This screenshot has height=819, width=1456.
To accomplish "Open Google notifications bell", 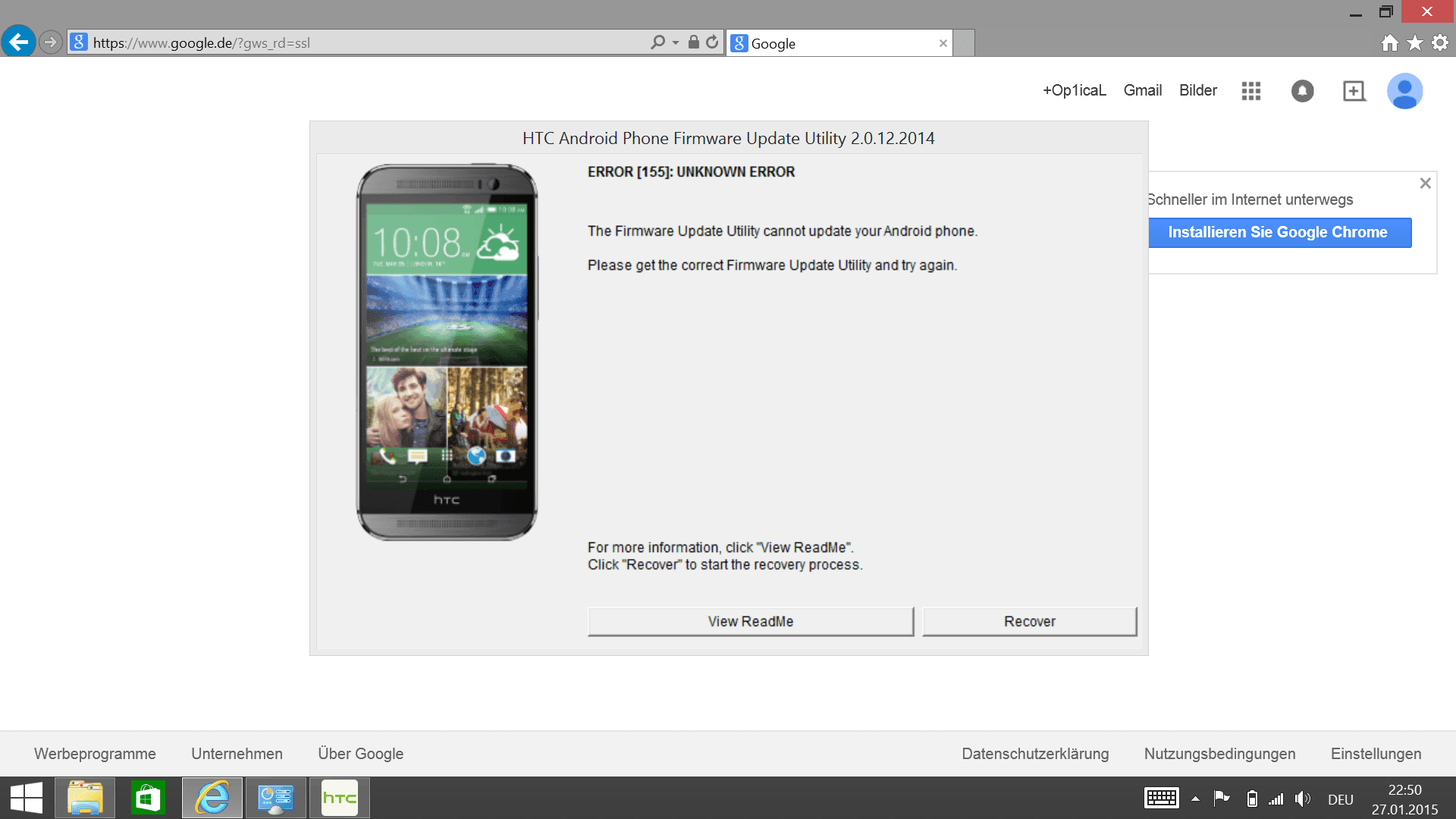I will tap(1302, 91).
